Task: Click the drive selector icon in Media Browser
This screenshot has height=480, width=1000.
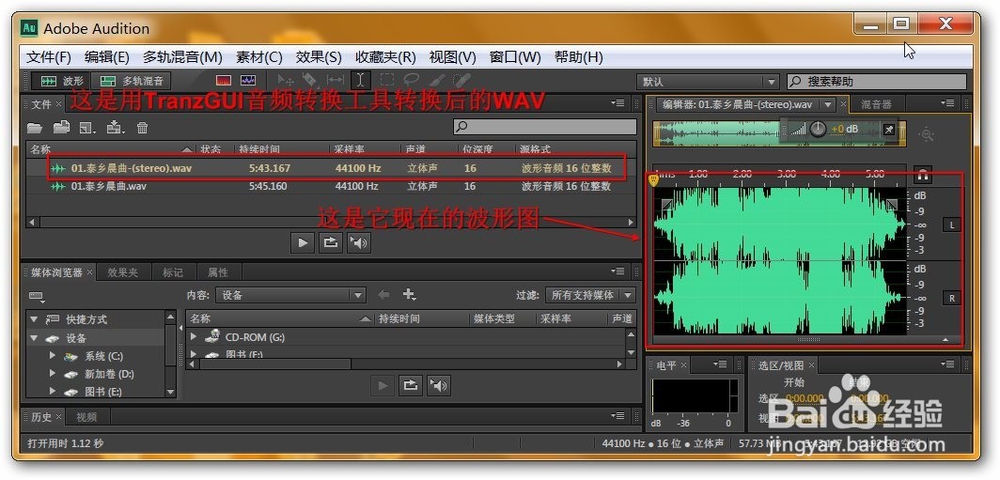Action: [x=36, y=296]
